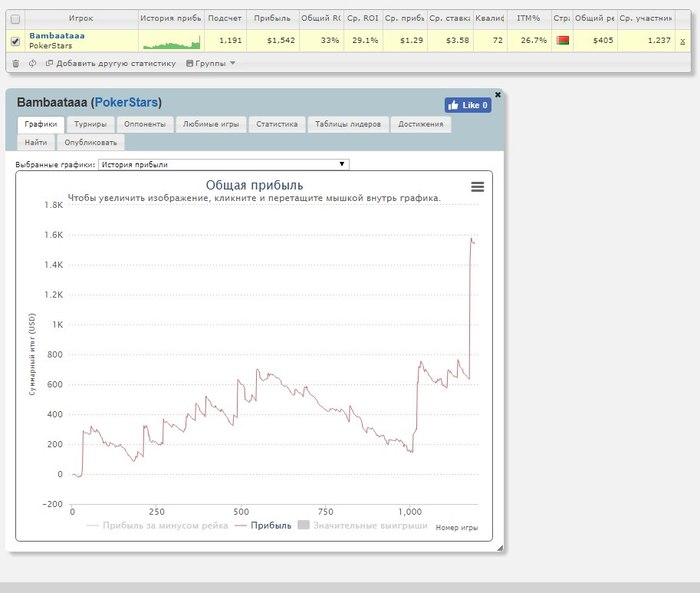The image size is (700, 593).
Task: Open the 'Оппоненты' tab
Action: [x=145, y=124]
